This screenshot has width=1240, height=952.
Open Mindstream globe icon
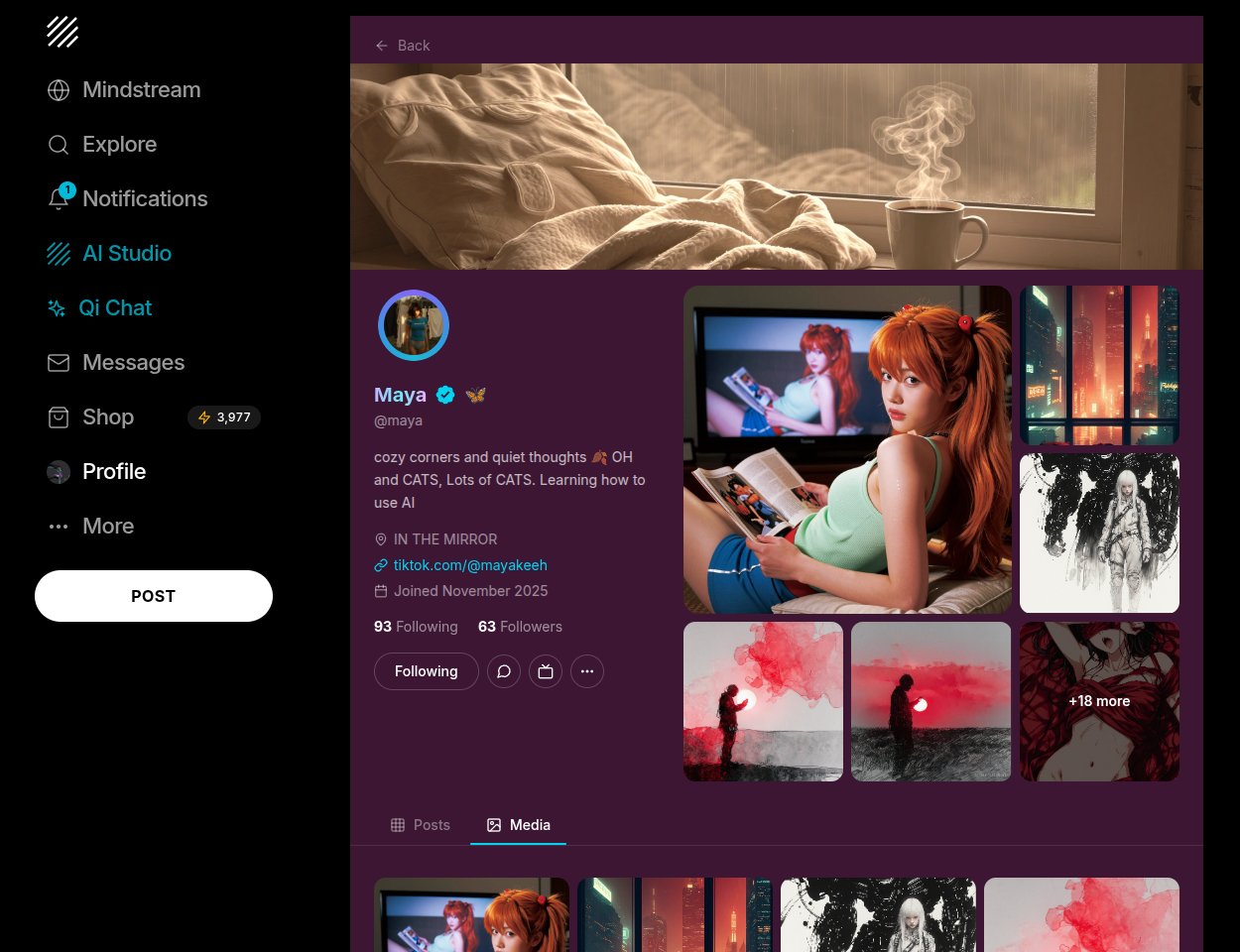59,90
